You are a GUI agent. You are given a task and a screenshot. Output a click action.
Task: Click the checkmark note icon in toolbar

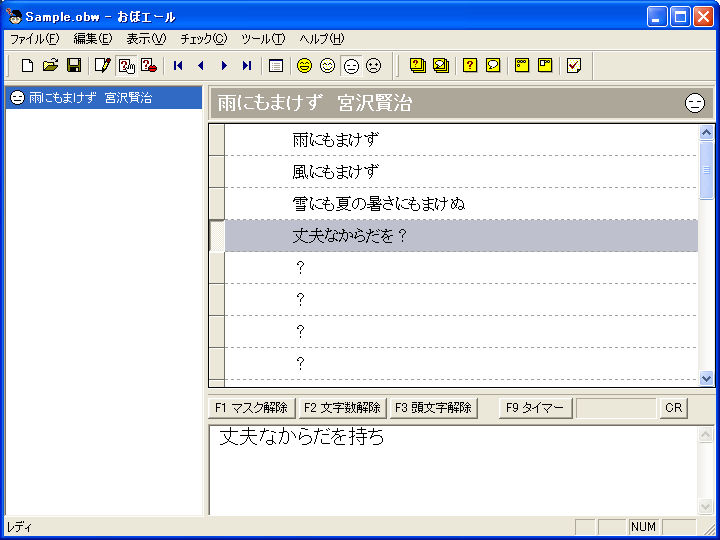pyautogui.click(x=574, y=66)
